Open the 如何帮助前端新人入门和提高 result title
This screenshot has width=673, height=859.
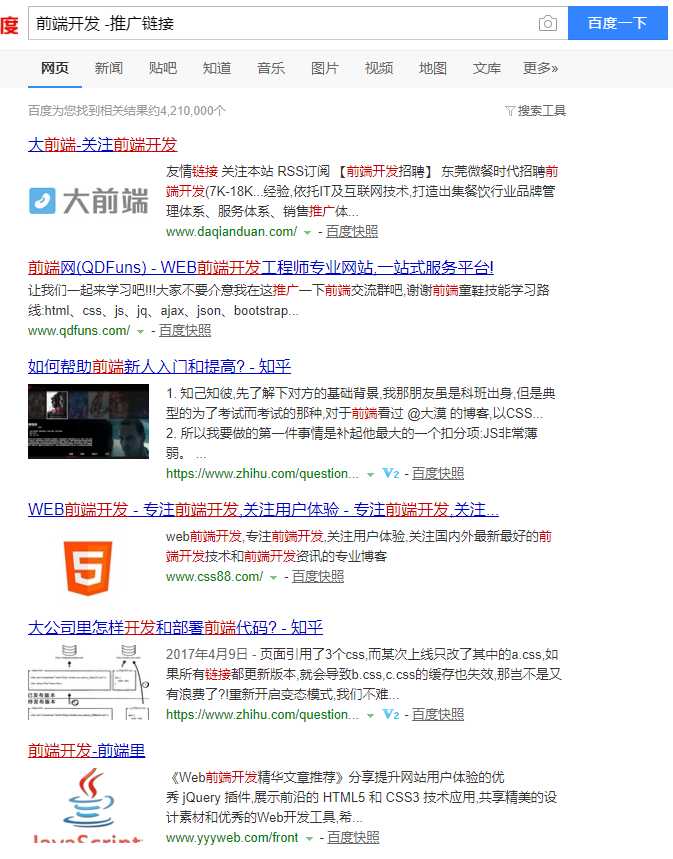coord(159,366)
